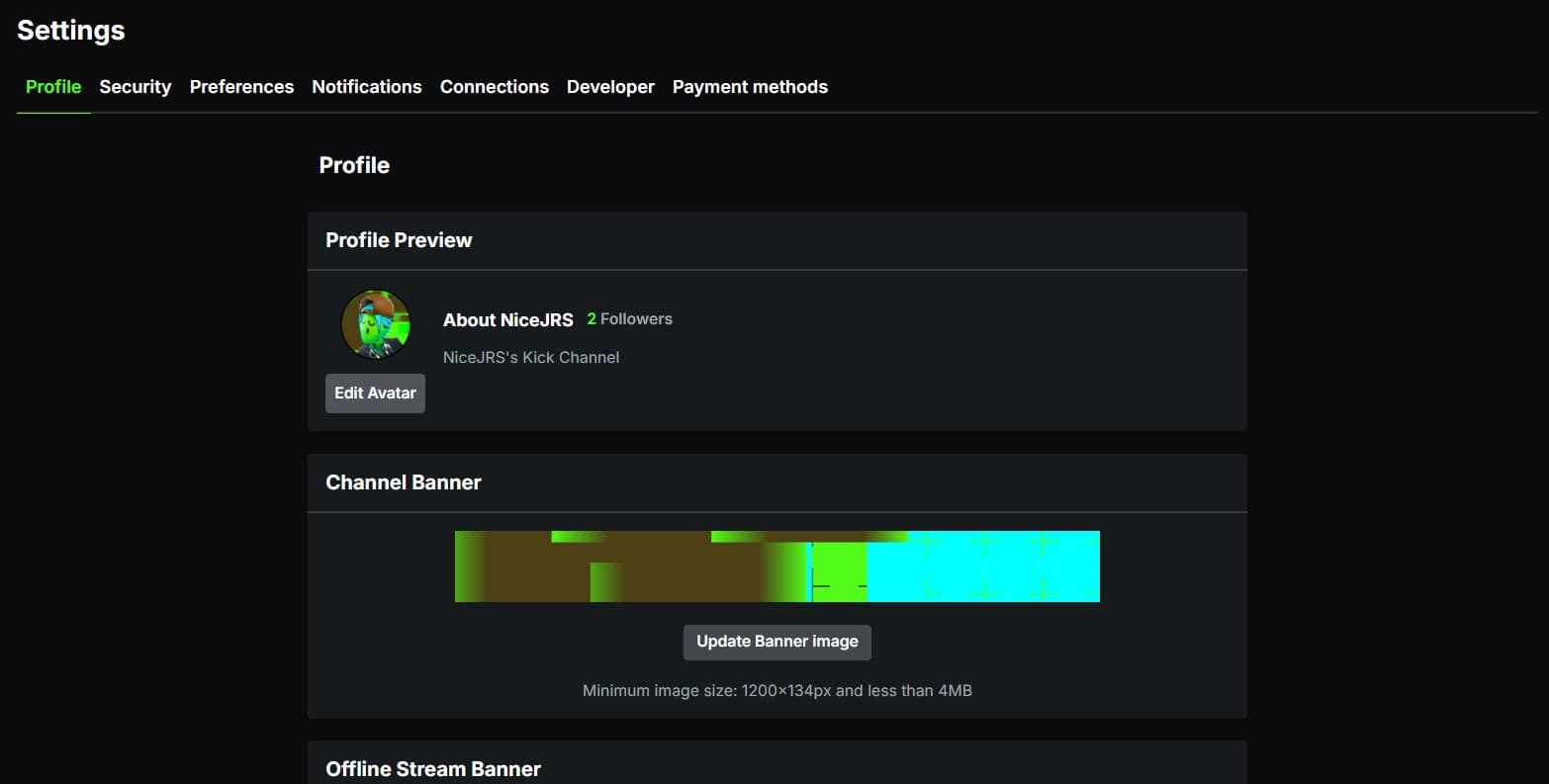Open the Developer tab
This screenshot has height=784, width=1549.
tap(610, 87)
